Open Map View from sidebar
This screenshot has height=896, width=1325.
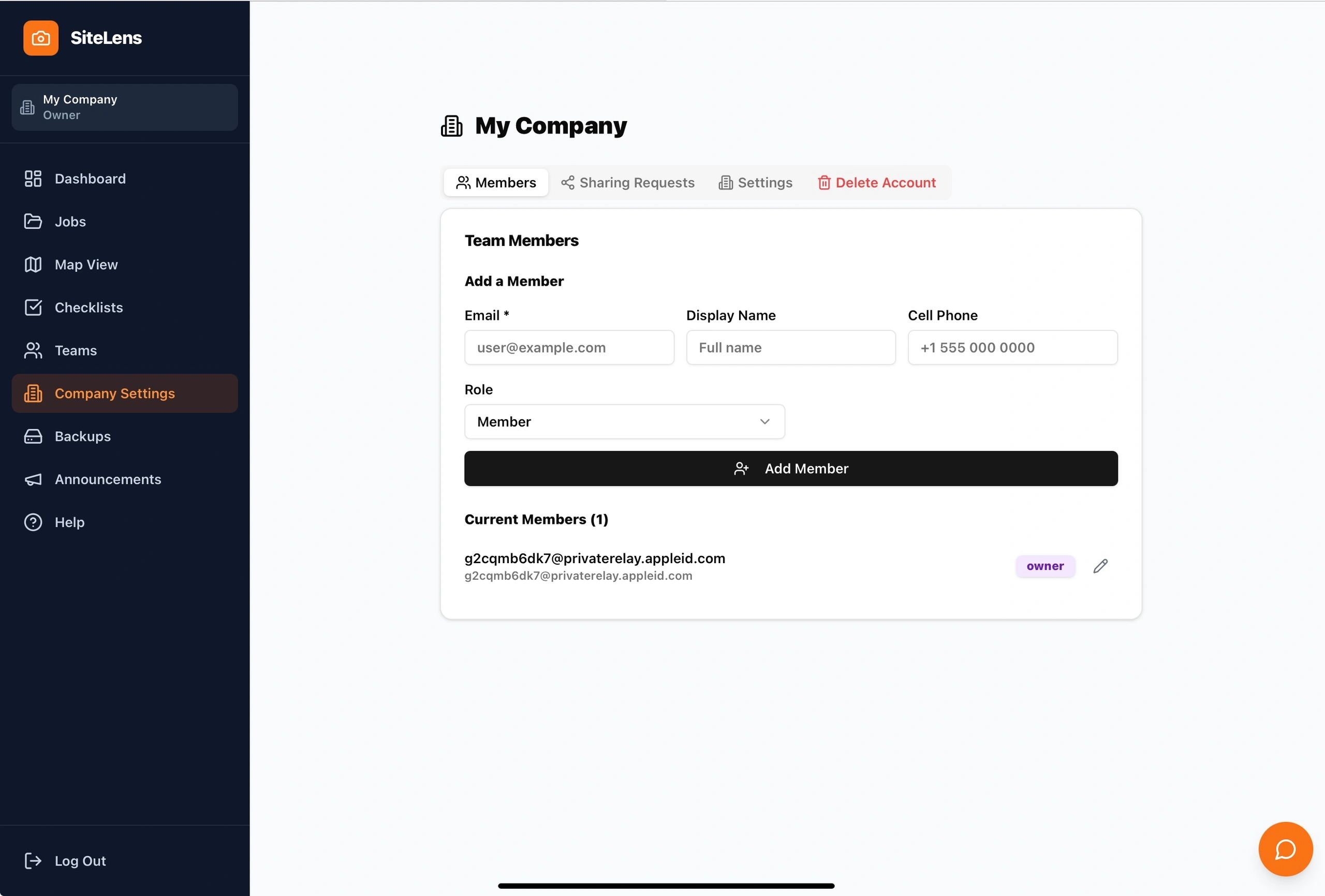[x=85, y=265]
